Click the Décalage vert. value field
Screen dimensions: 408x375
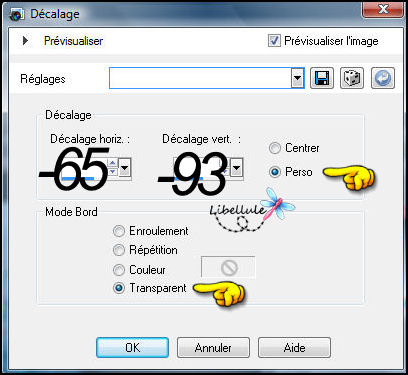pos(197,168)
